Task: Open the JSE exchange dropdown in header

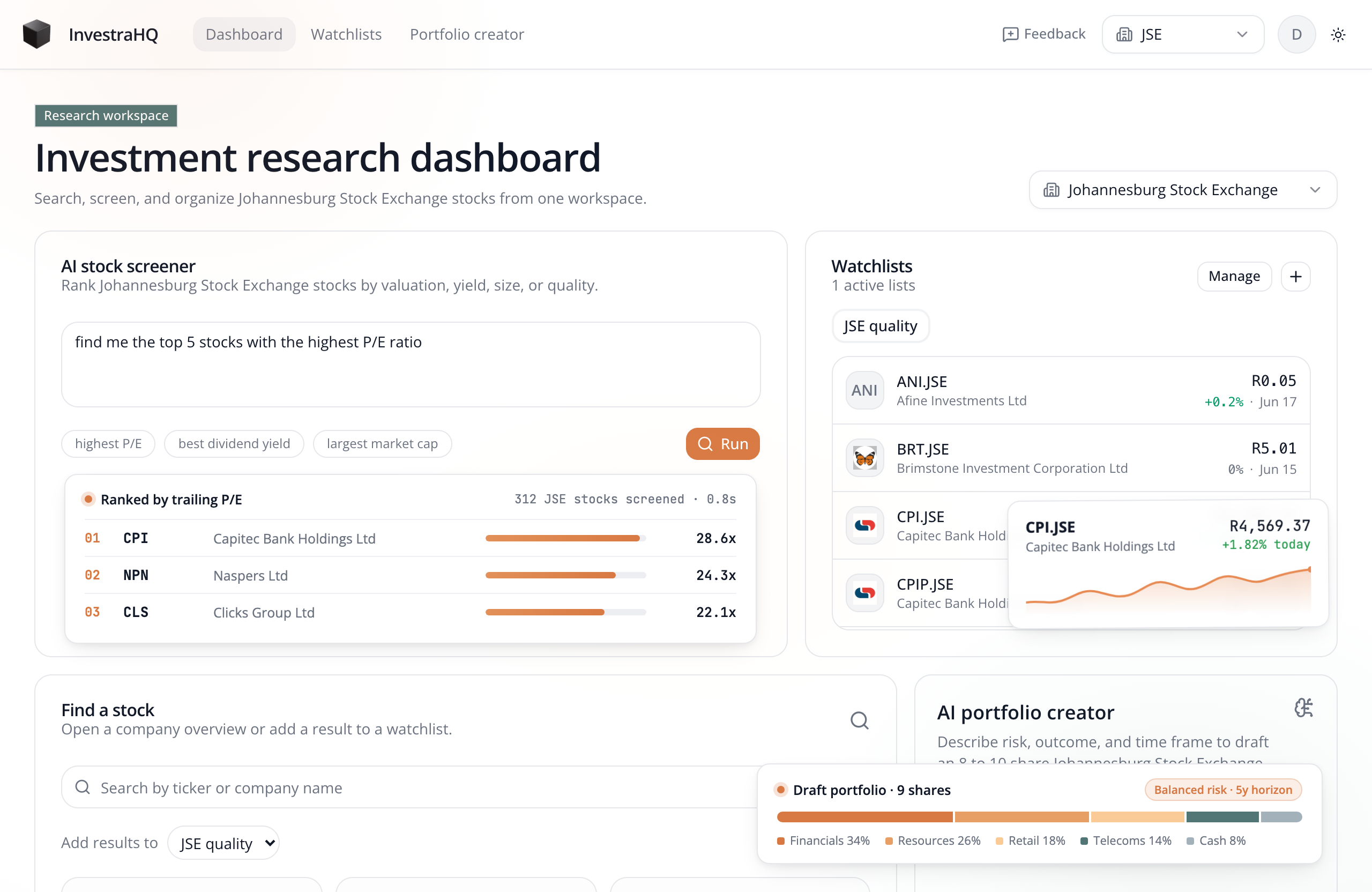Action: tap(1183, 35)
